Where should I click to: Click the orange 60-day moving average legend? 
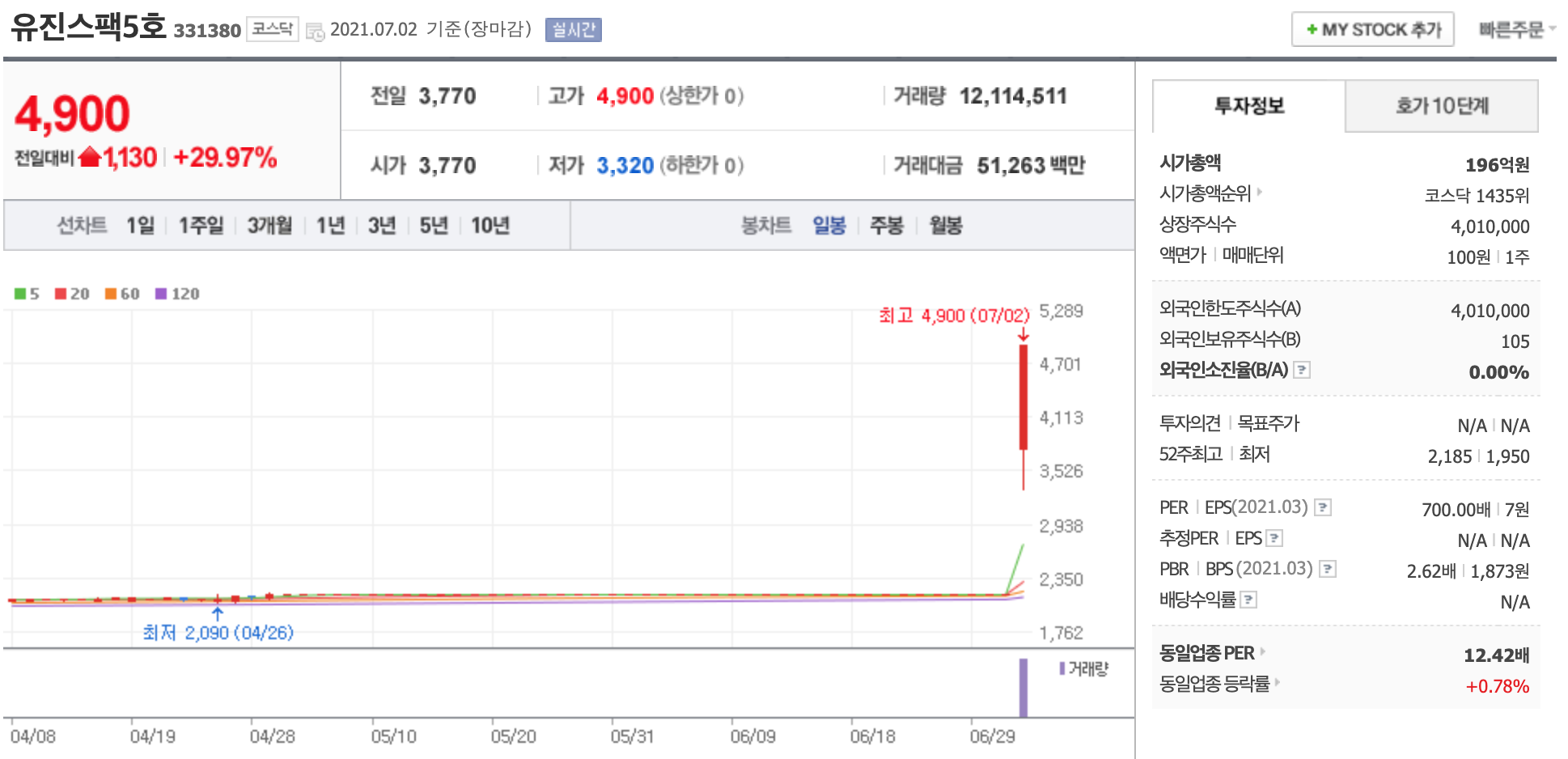click(x=122, y=294)
